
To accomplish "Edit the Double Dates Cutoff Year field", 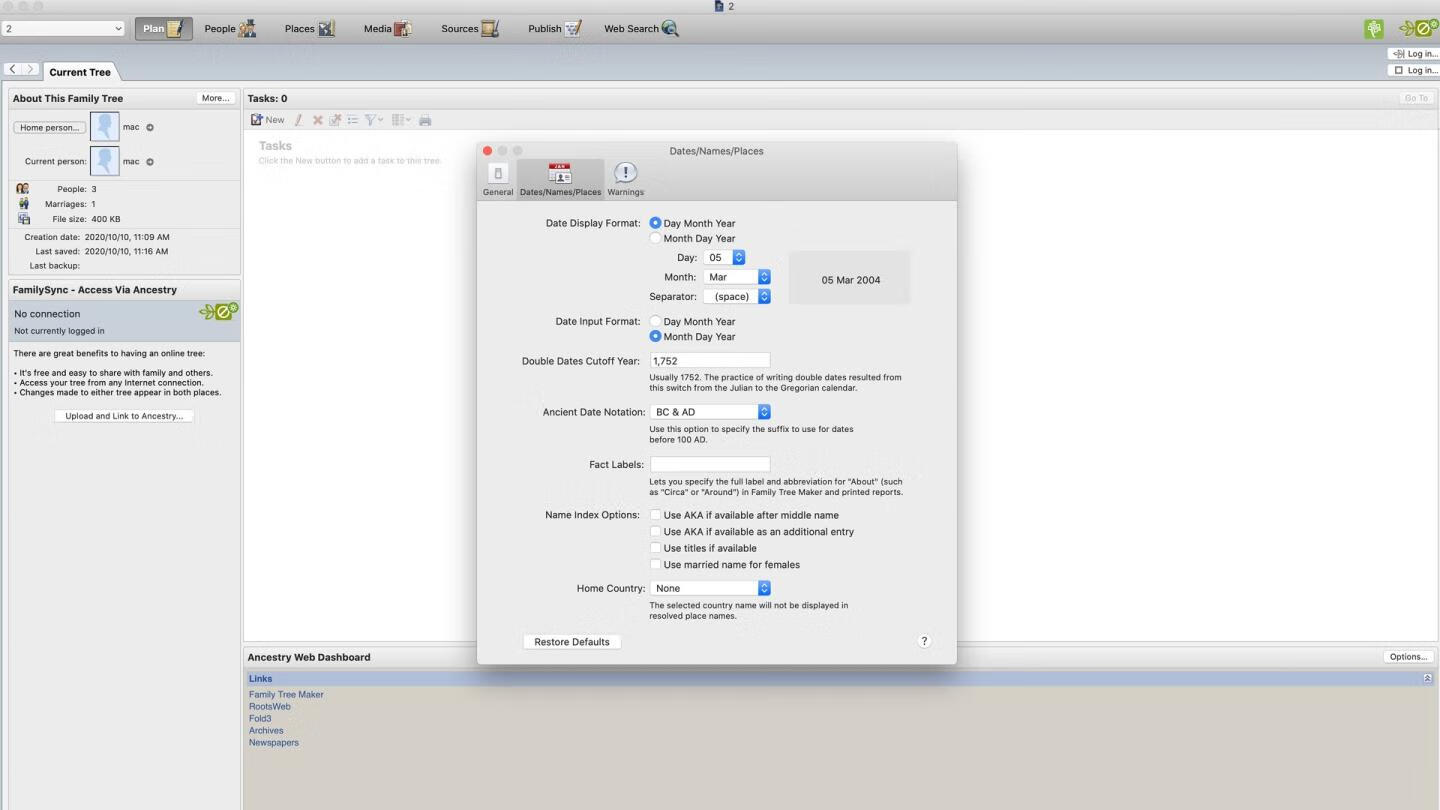I will tap(709, 360).
